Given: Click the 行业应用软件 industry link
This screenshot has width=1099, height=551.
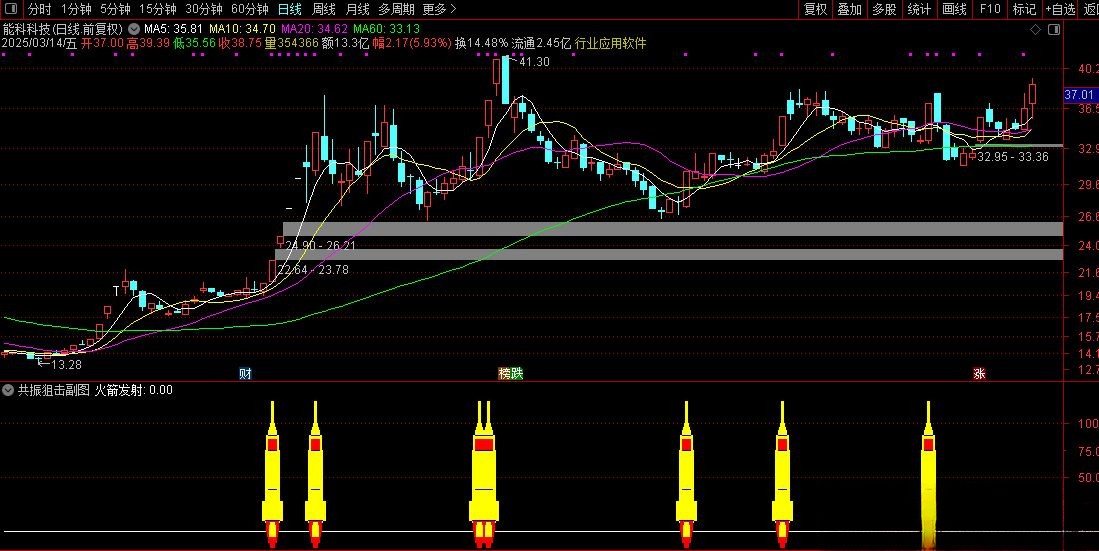Looking at the screenshot, I should (610, 44).
